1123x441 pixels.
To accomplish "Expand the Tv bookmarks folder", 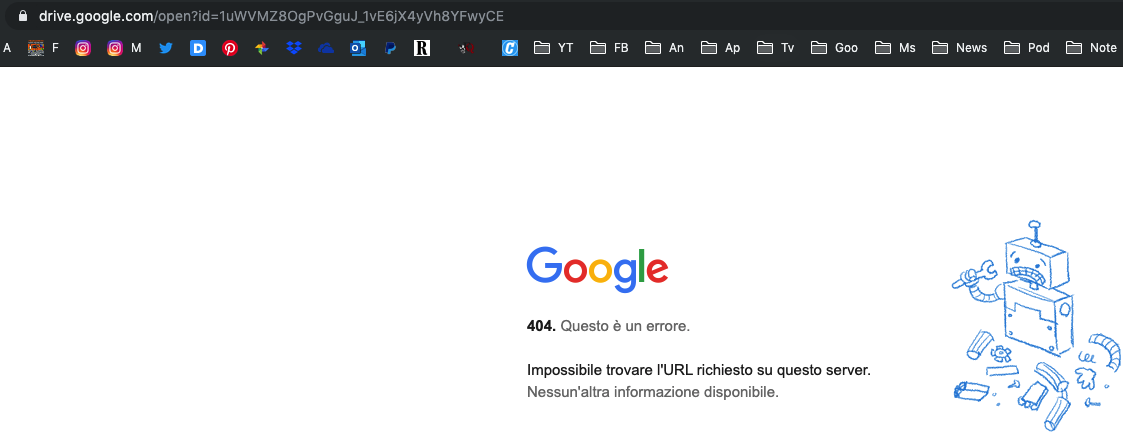I will pos(776,48).
